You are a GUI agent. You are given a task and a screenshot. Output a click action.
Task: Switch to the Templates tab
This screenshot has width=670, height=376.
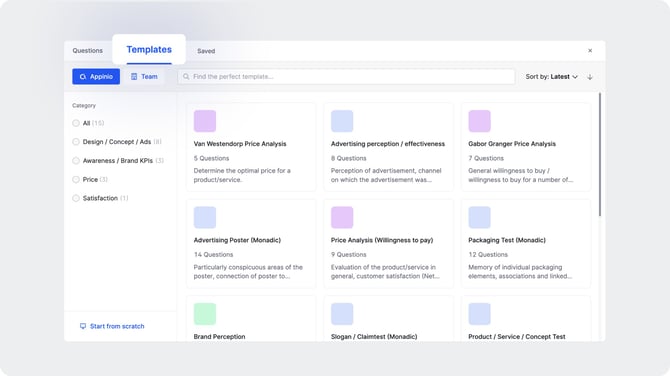pyautogui.click(x=149, y=50)
